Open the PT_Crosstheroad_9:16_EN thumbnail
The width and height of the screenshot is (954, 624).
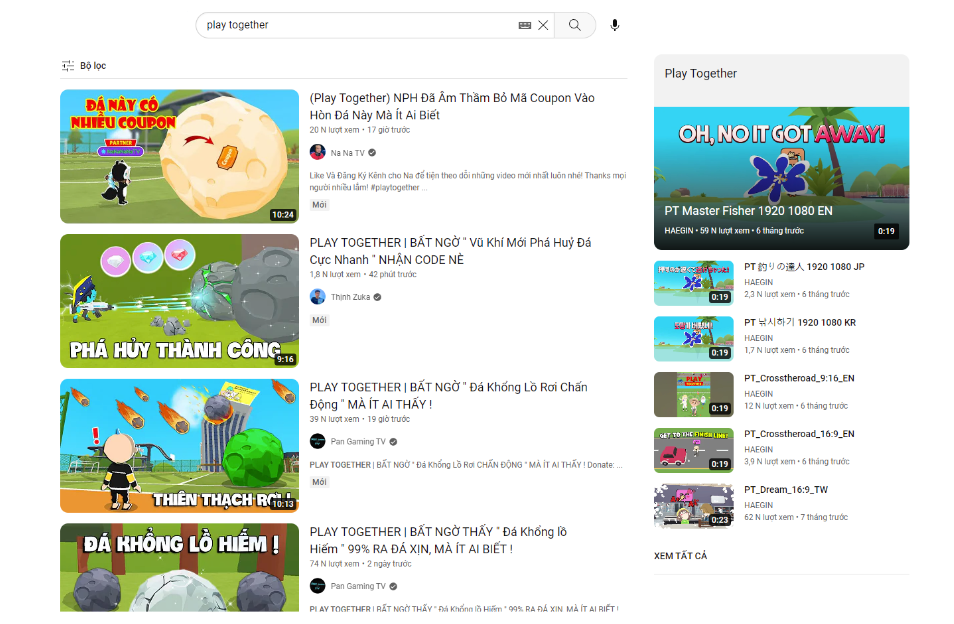694,394
